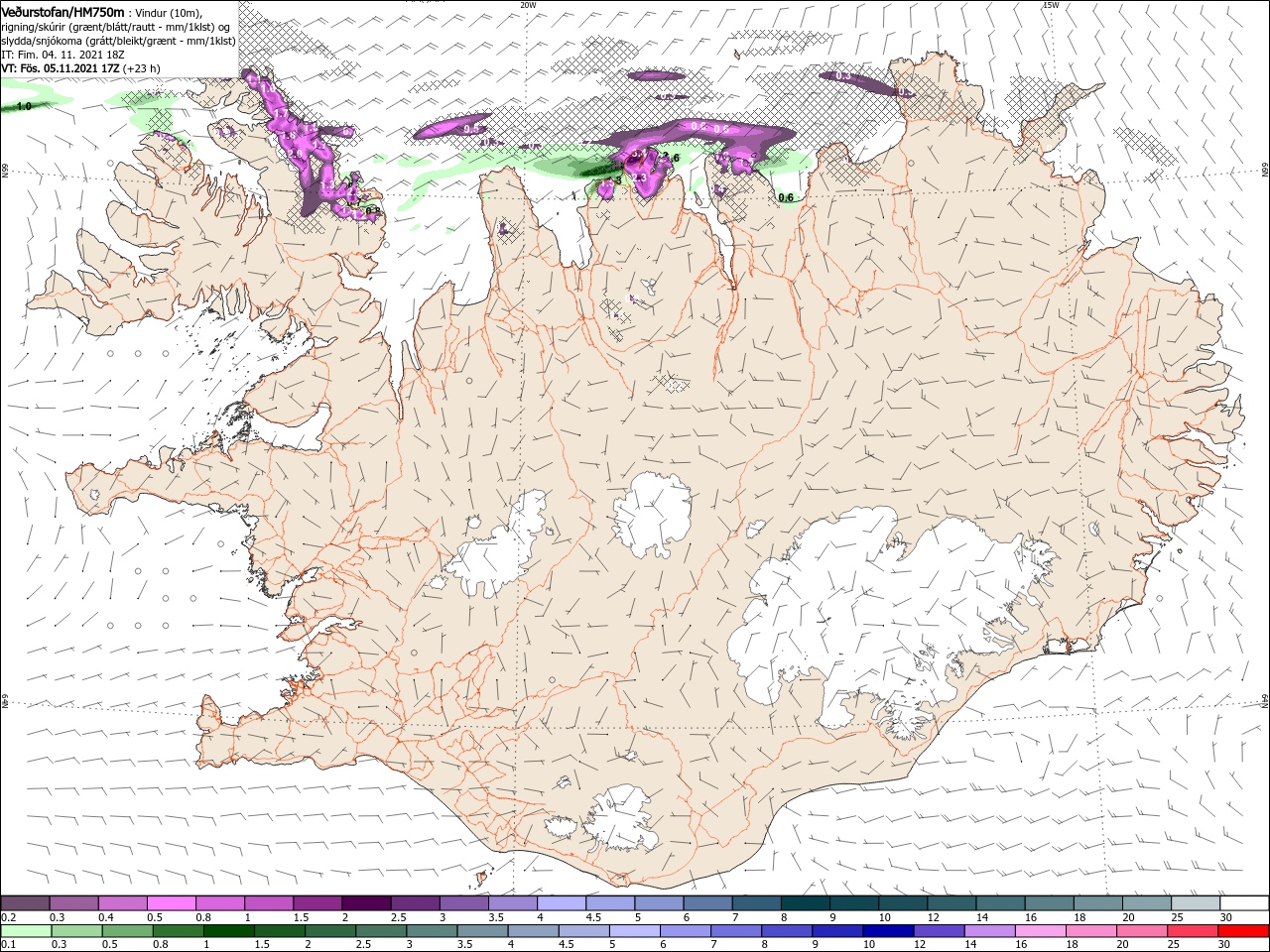Select the dark teal 8–9 top-row swatch
Image resolution: width=1270 pixels, height=952 pixels.
coord(805,903)
